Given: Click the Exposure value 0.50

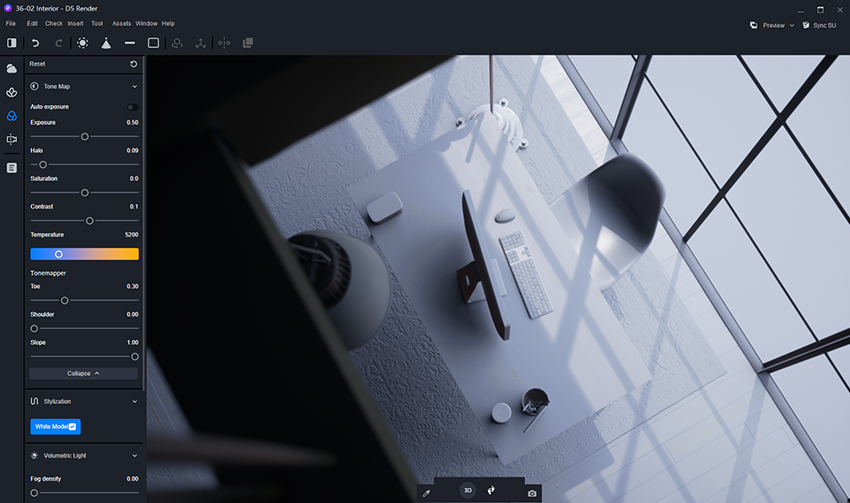Looking at the screenshot, I should point(132,122).
